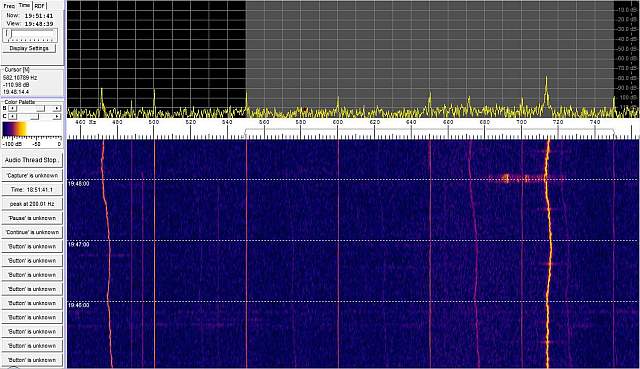Click the brightness (B) scrollbar thumb
Screen dimensions: 640x369
tap(40, 109)
